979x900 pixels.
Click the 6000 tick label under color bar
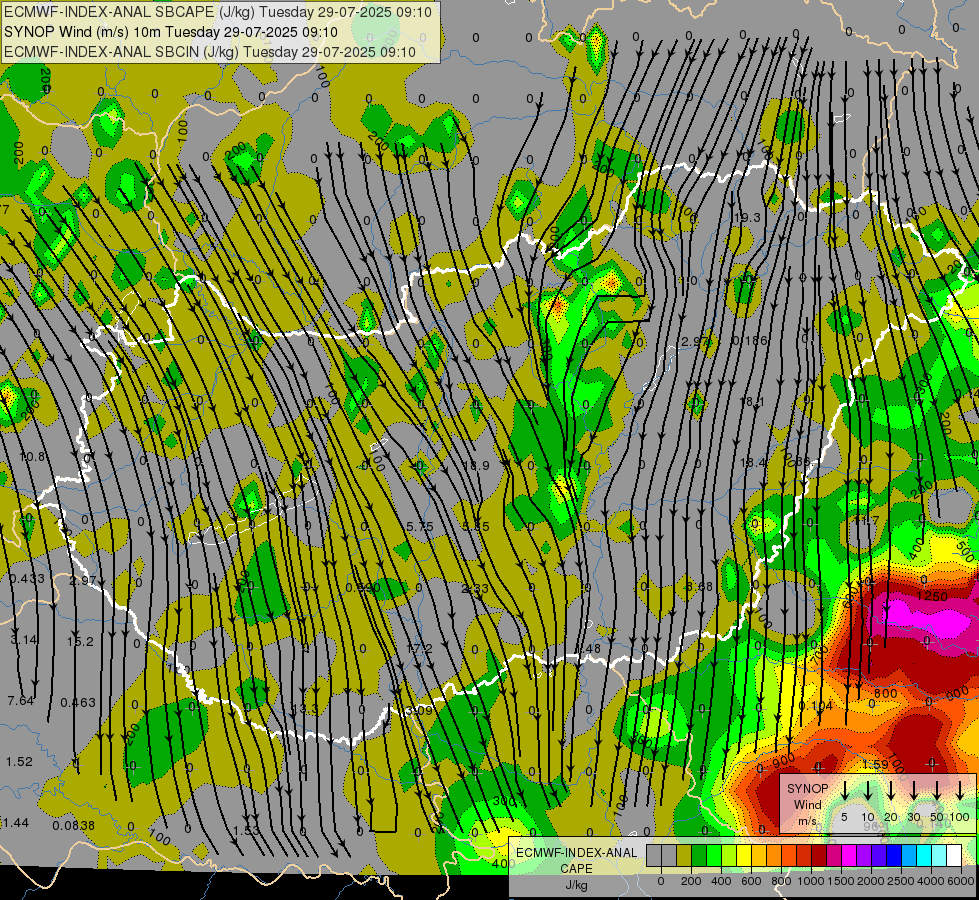962,881
